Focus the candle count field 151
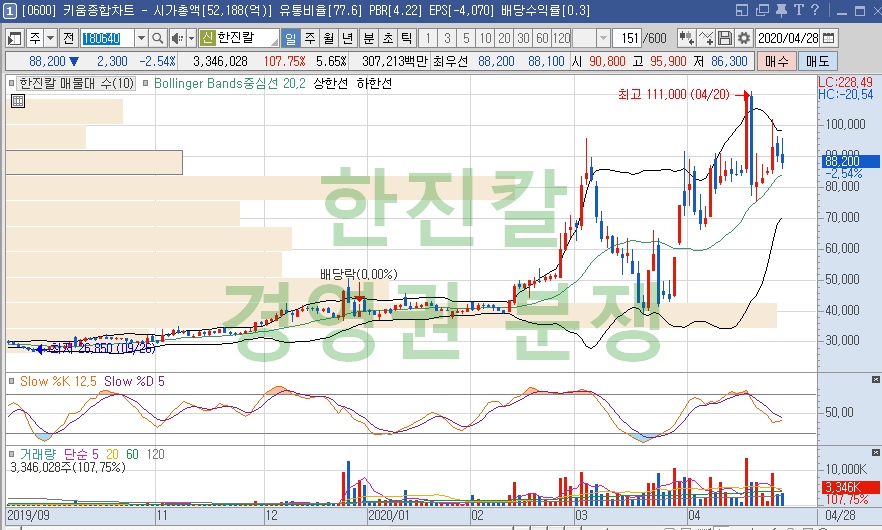 point(627,38)
